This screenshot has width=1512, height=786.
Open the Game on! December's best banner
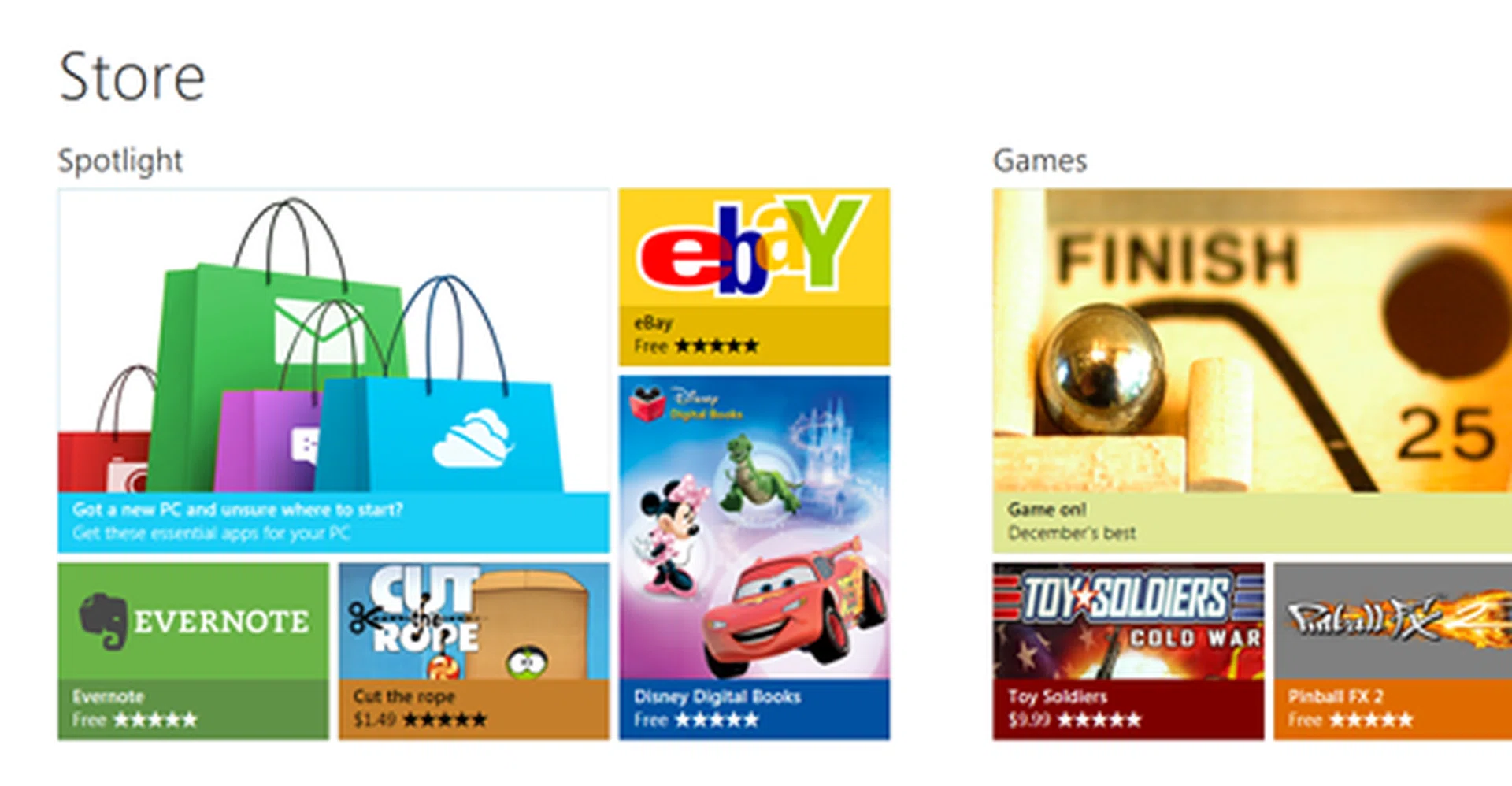1252,370
